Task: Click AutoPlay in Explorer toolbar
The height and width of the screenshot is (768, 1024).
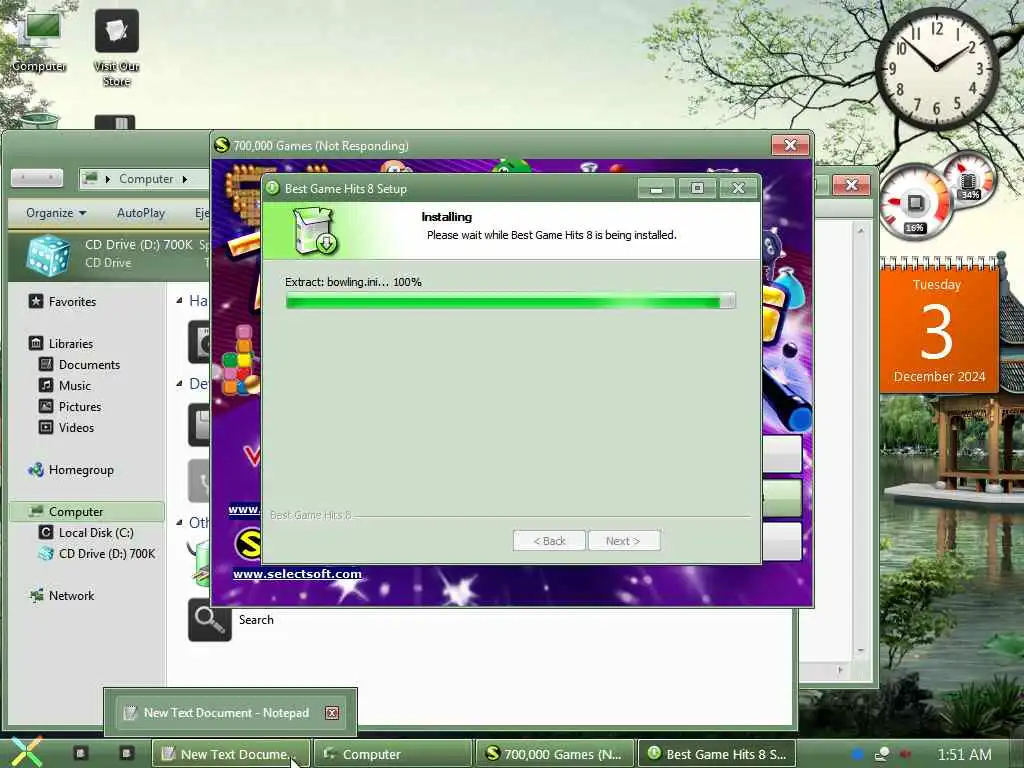Action: [x=141, y=213]
